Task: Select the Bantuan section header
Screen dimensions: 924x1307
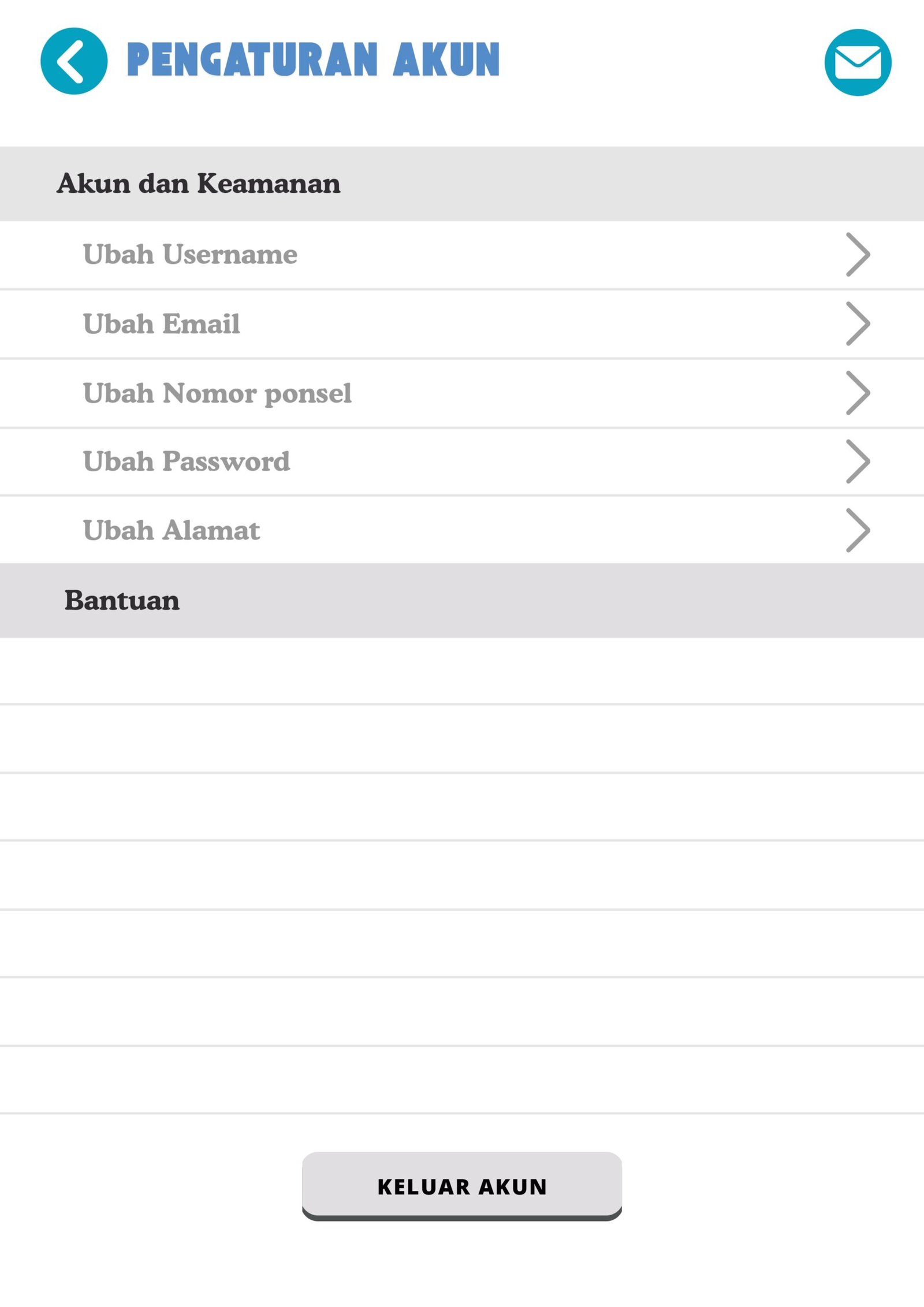Action: [x=122, y=601]
